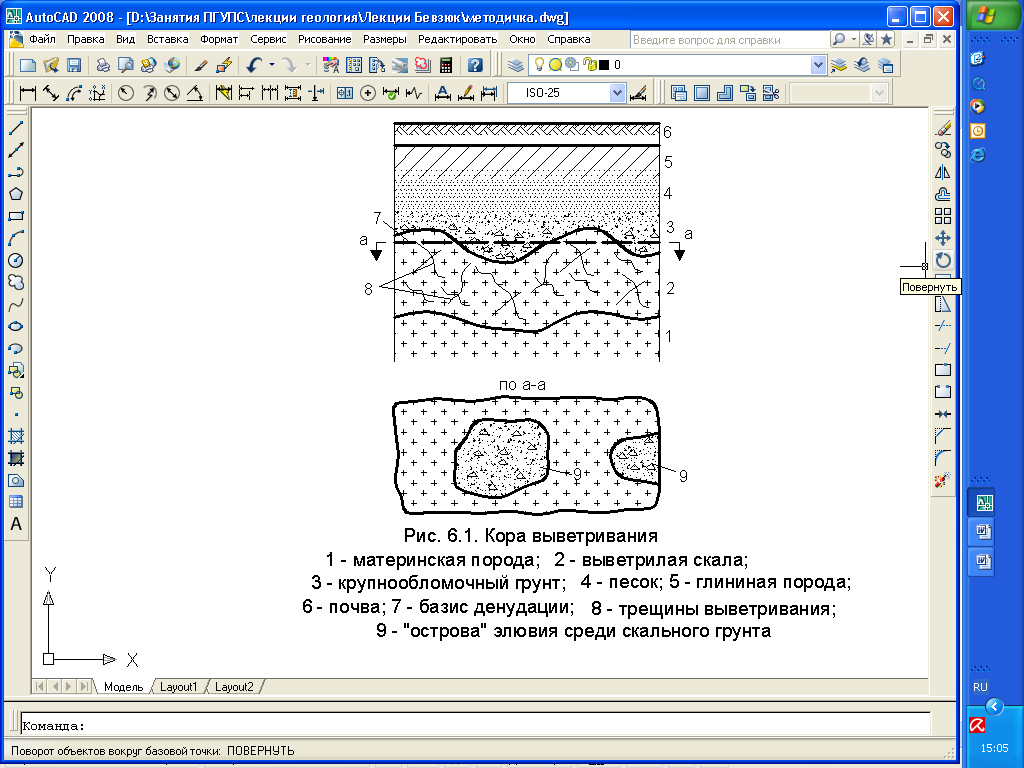Open the Undo history dropdown arrow

pyautogui.click(x=272, y=65)
